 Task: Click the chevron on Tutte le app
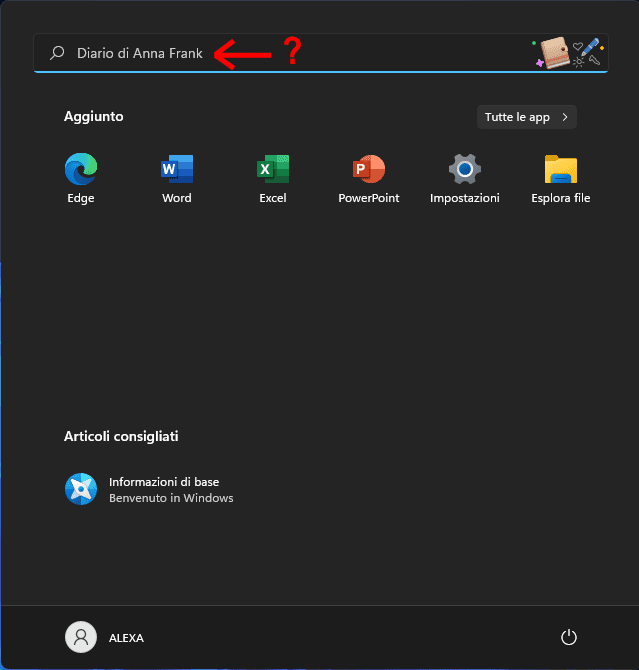(x=565, y=117)
